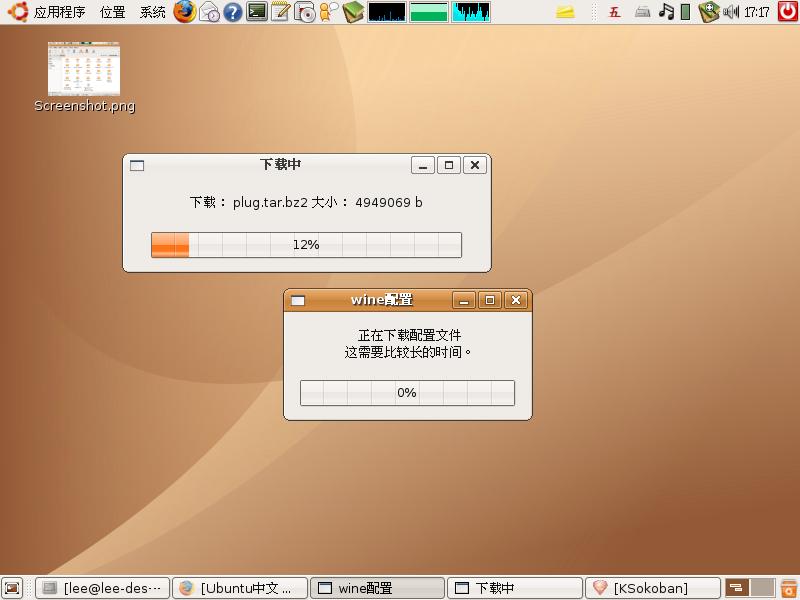This screenshot has width=800, height=600.
Task: Switch to the Ubuntu中文 Firefox taskbar item
Action: click(240, 588)
